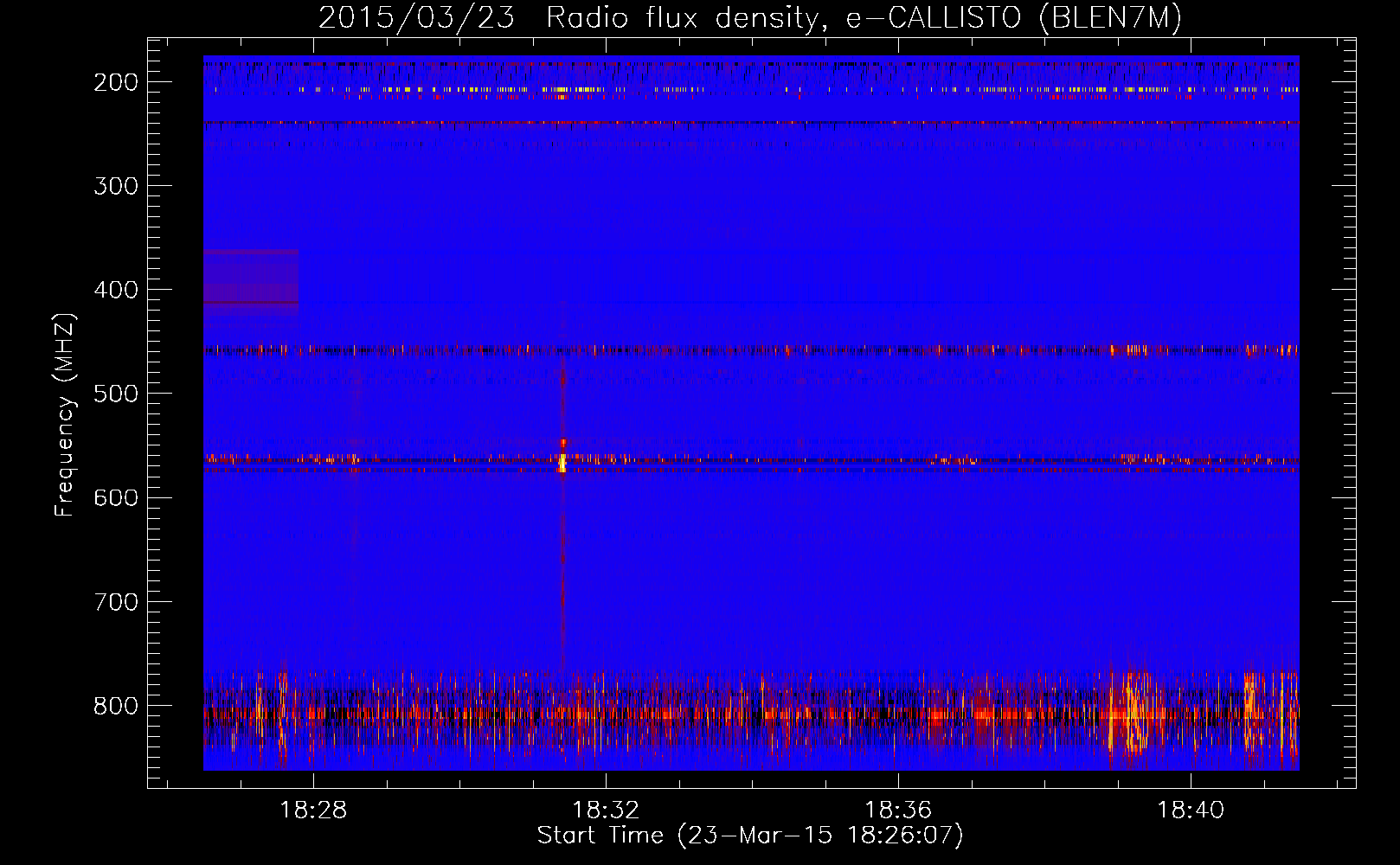Click the bright yellow burst near 570 MHz
The width and height of the screenshot is (1400, 865).
pyautogui.click(x=562, y=463)
